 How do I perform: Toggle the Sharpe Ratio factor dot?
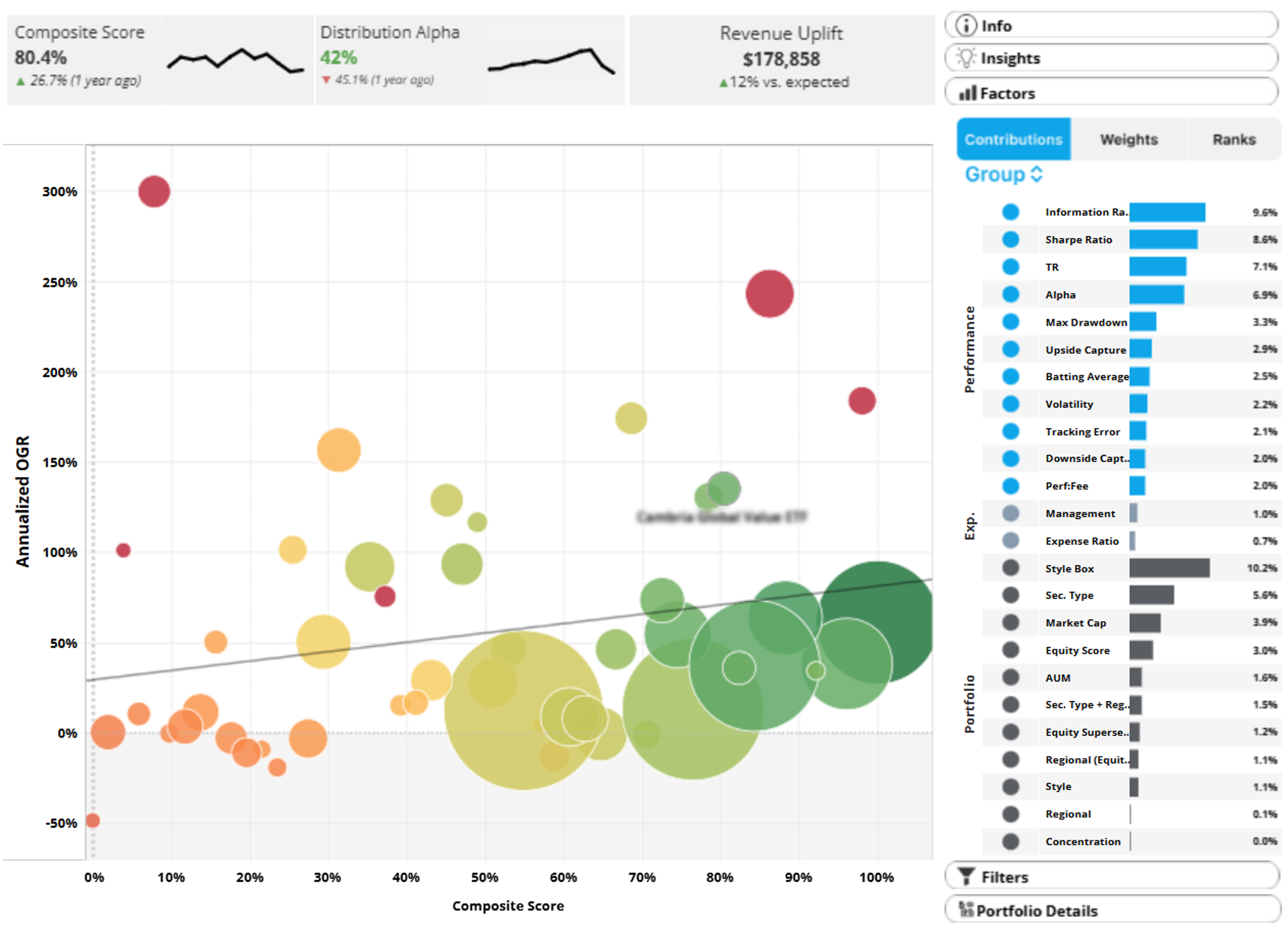pos(1010,239)
